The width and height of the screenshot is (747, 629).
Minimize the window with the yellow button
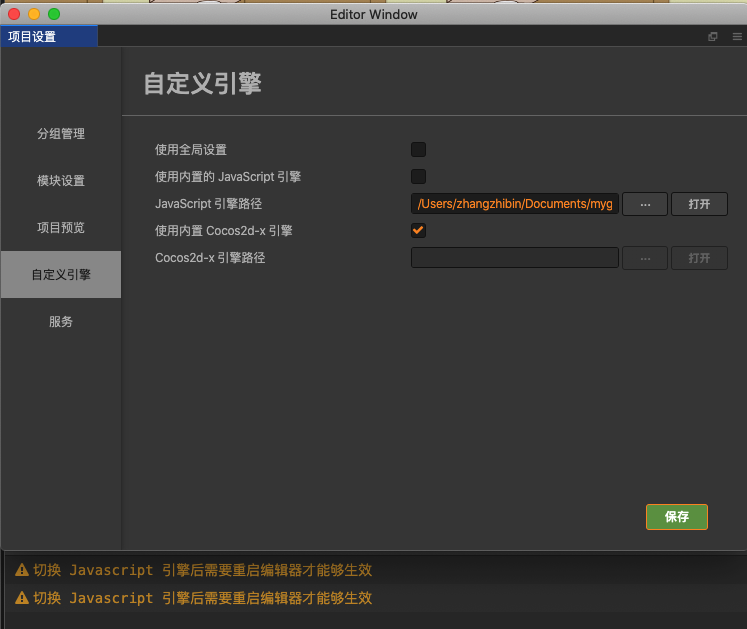(x=34, y=14)
